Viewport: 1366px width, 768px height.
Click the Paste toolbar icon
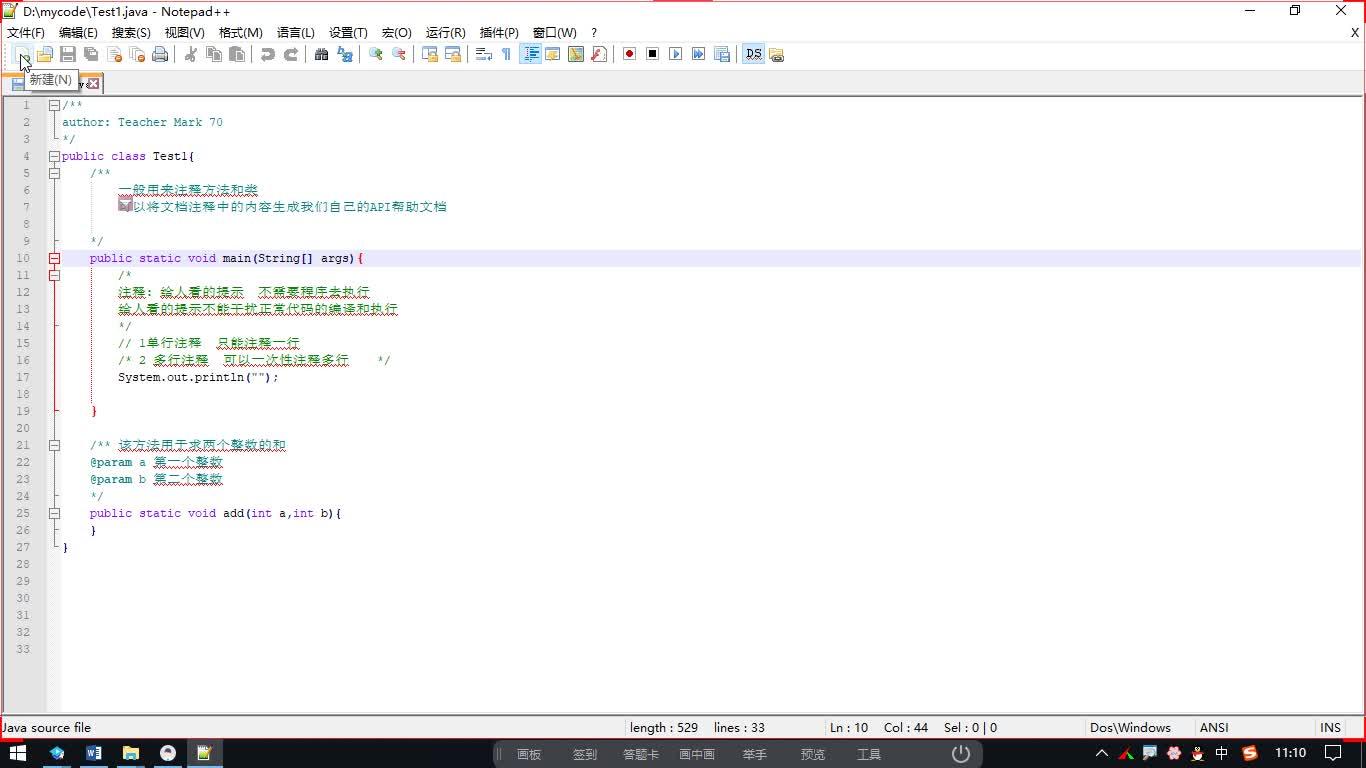pos(237,54)
